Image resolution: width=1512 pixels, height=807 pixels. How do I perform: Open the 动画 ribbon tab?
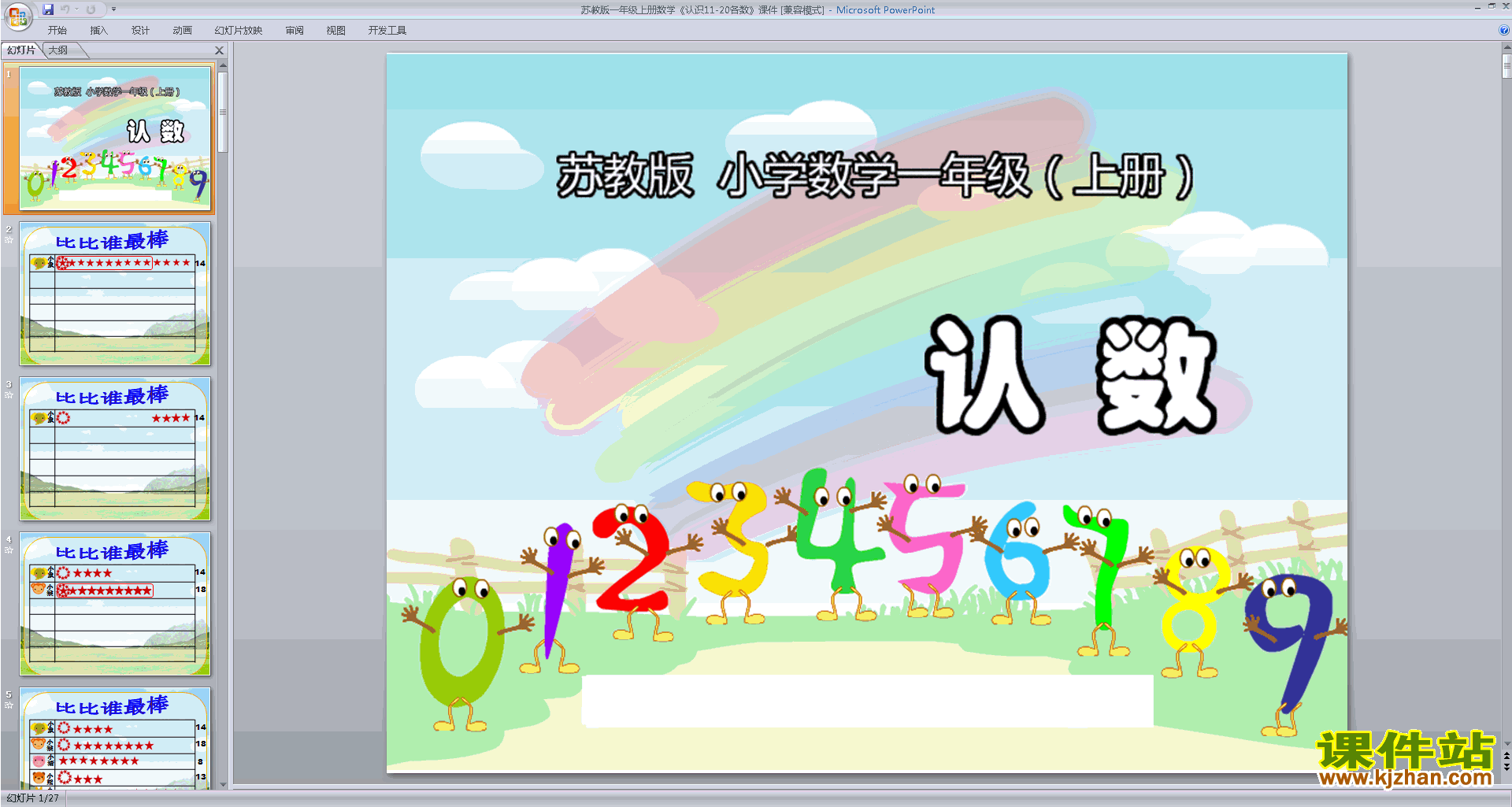pyautogui.click(x=182, y=31)
